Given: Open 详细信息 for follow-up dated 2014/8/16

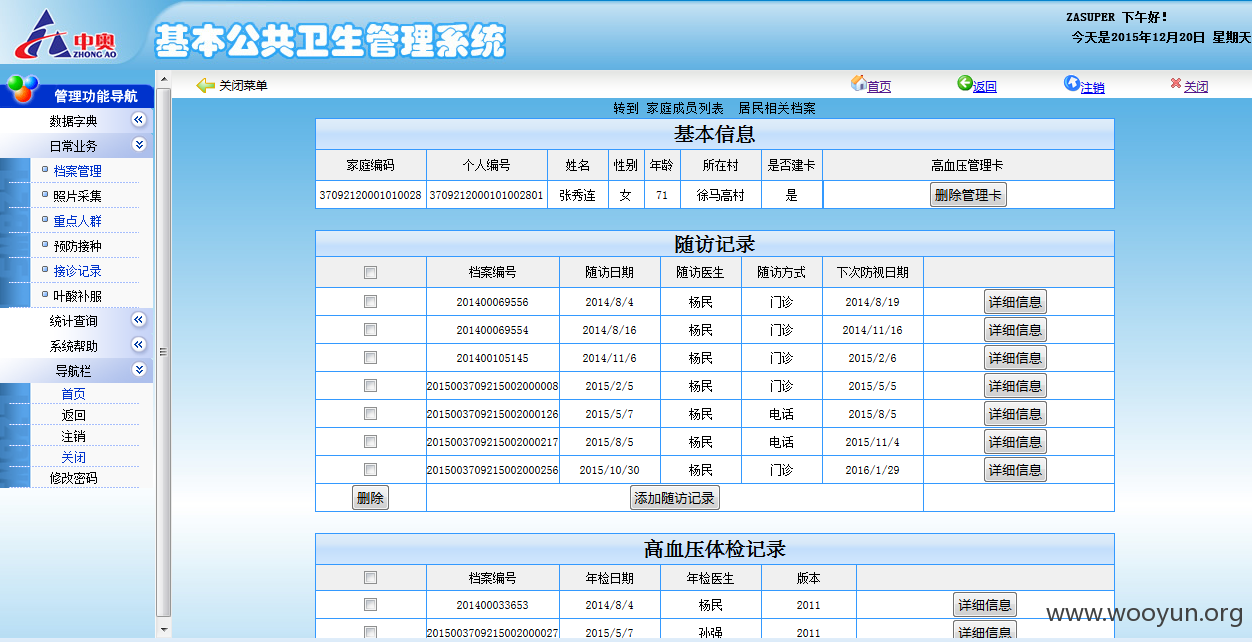Looking at the screenshot, I should click(1015, 330).
